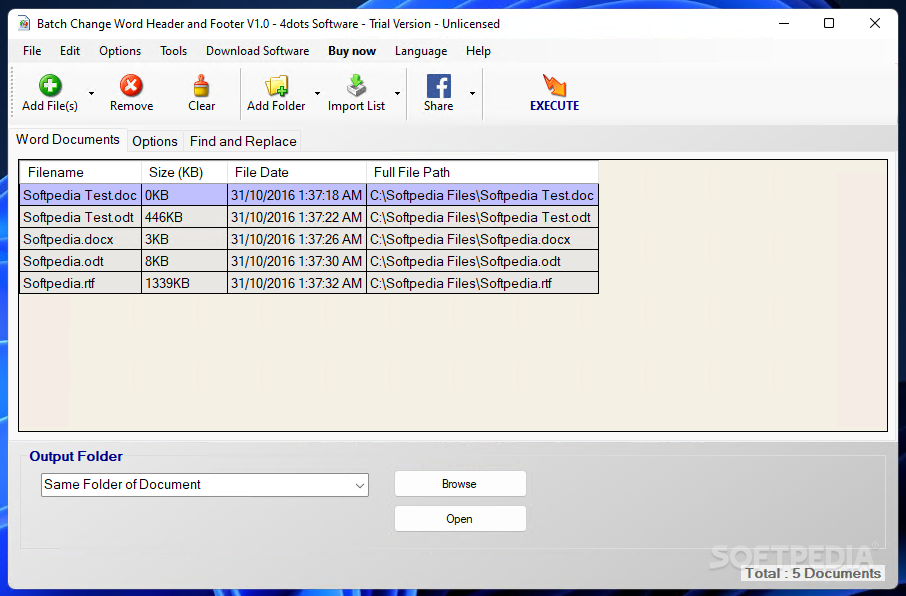Screen dimensions: 906x596
Task: Click the 0KB size cell
Action: (184, 195)
